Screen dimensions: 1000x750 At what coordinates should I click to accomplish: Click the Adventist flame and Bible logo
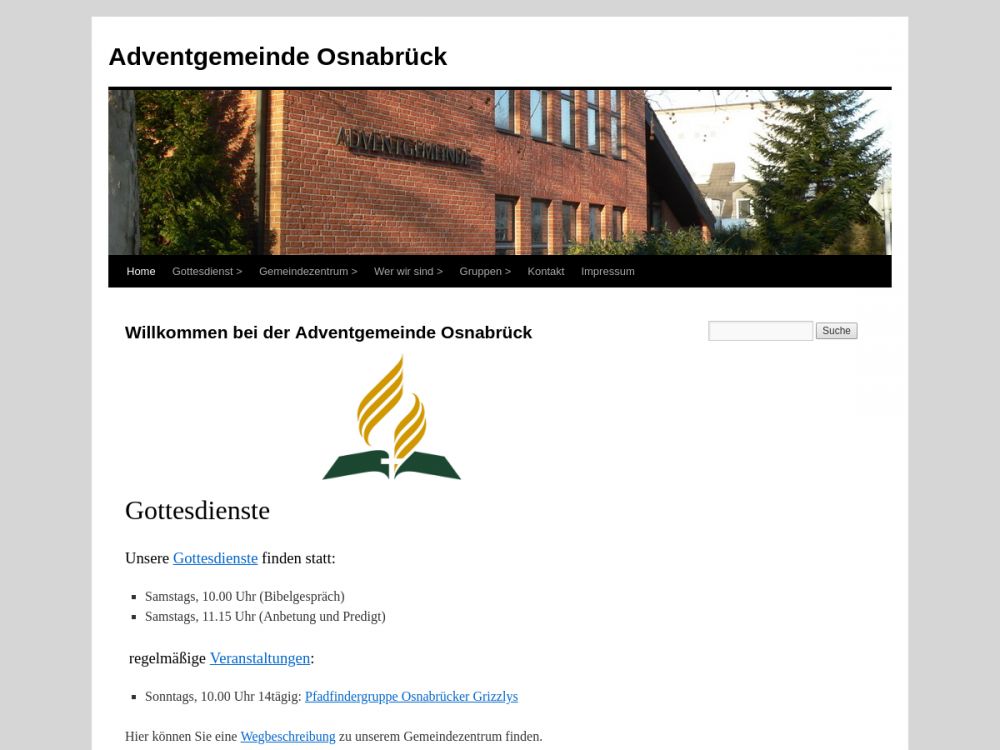[391, 418]
